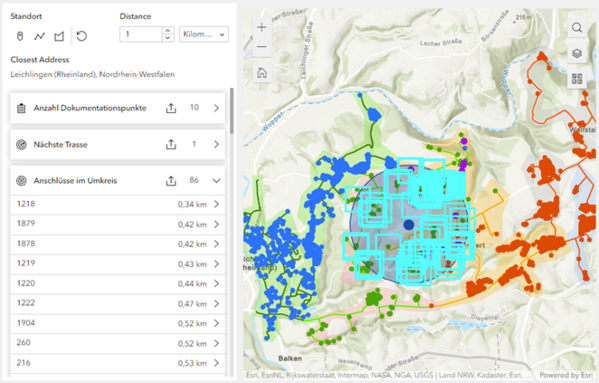Export Anschlüsse im Umkreis results
Screen dimensions: 599x383
(x=171, y=181)
